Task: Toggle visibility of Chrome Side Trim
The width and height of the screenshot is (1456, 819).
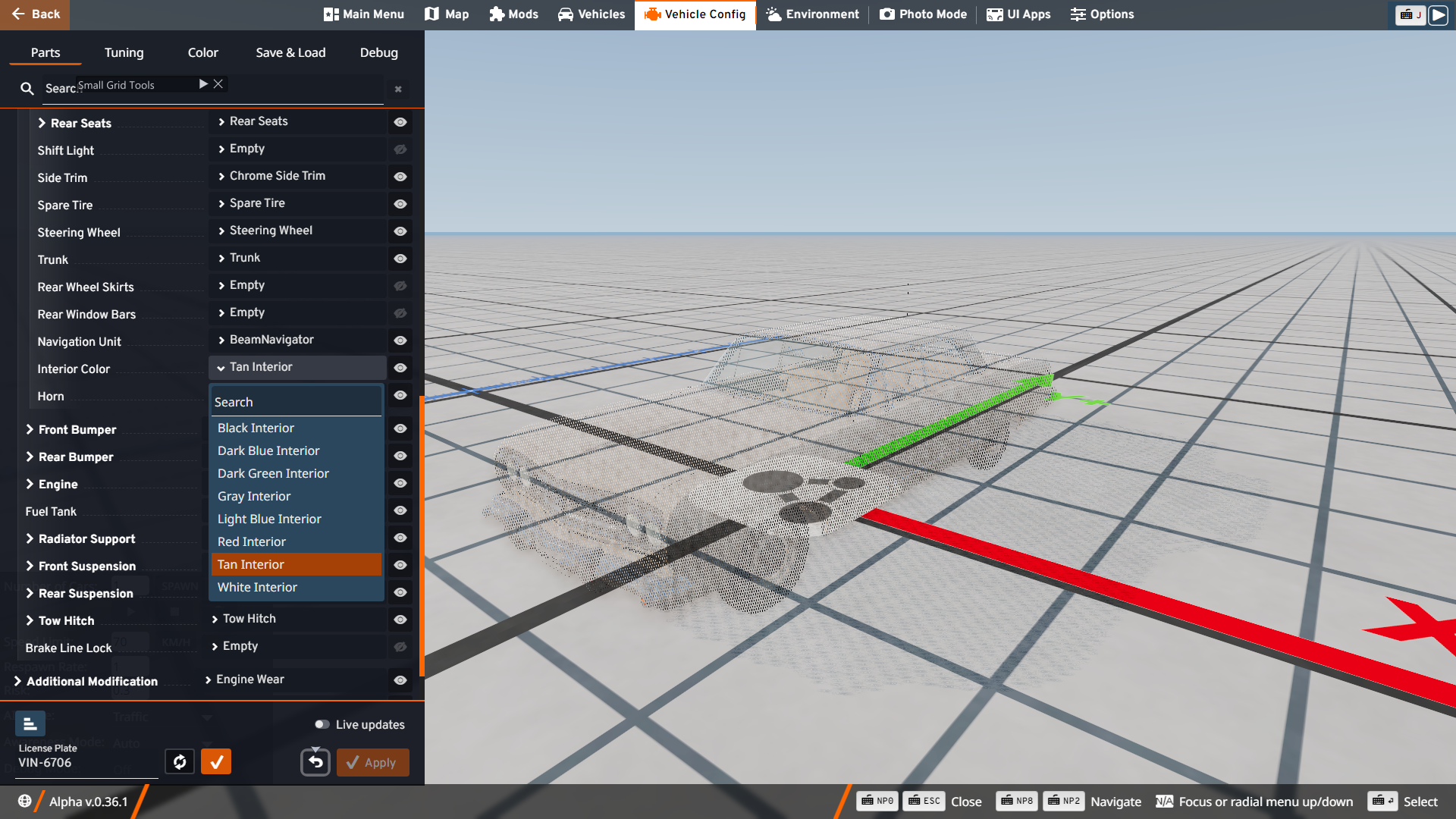Action: [x=400, y=177]
